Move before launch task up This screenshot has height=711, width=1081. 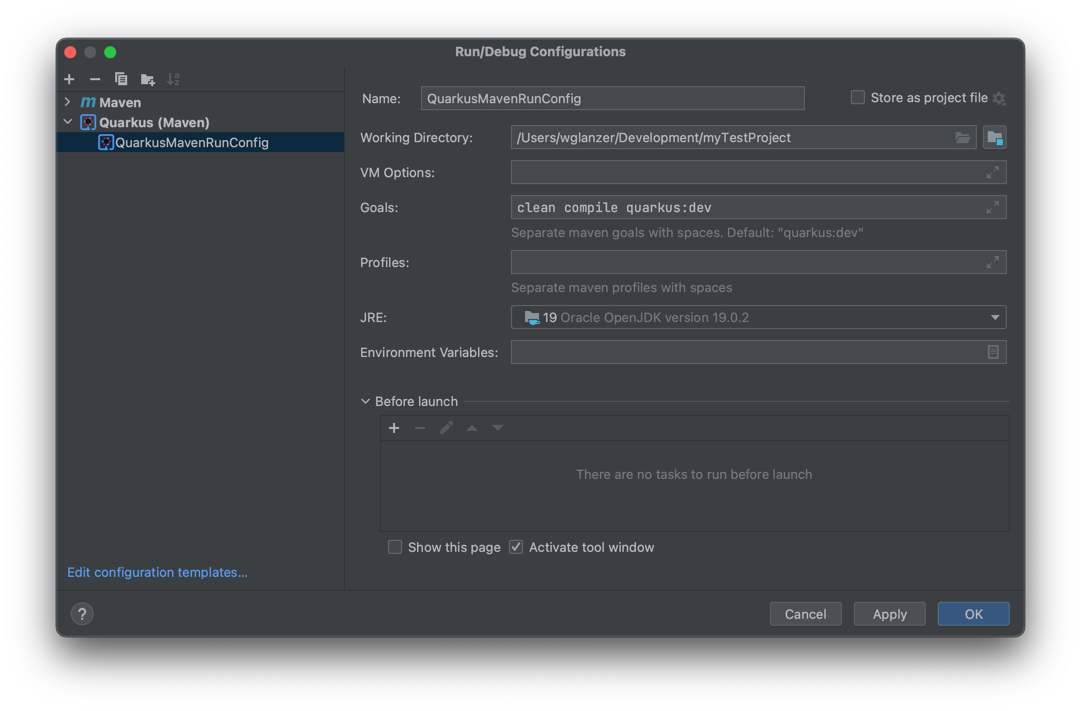472,428
